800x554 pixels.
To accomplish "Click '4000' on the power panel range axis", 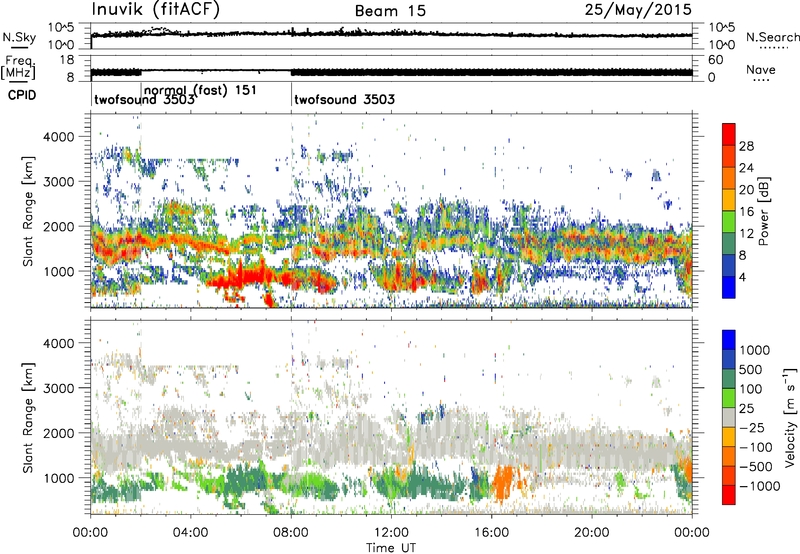I will pos(59,137).
